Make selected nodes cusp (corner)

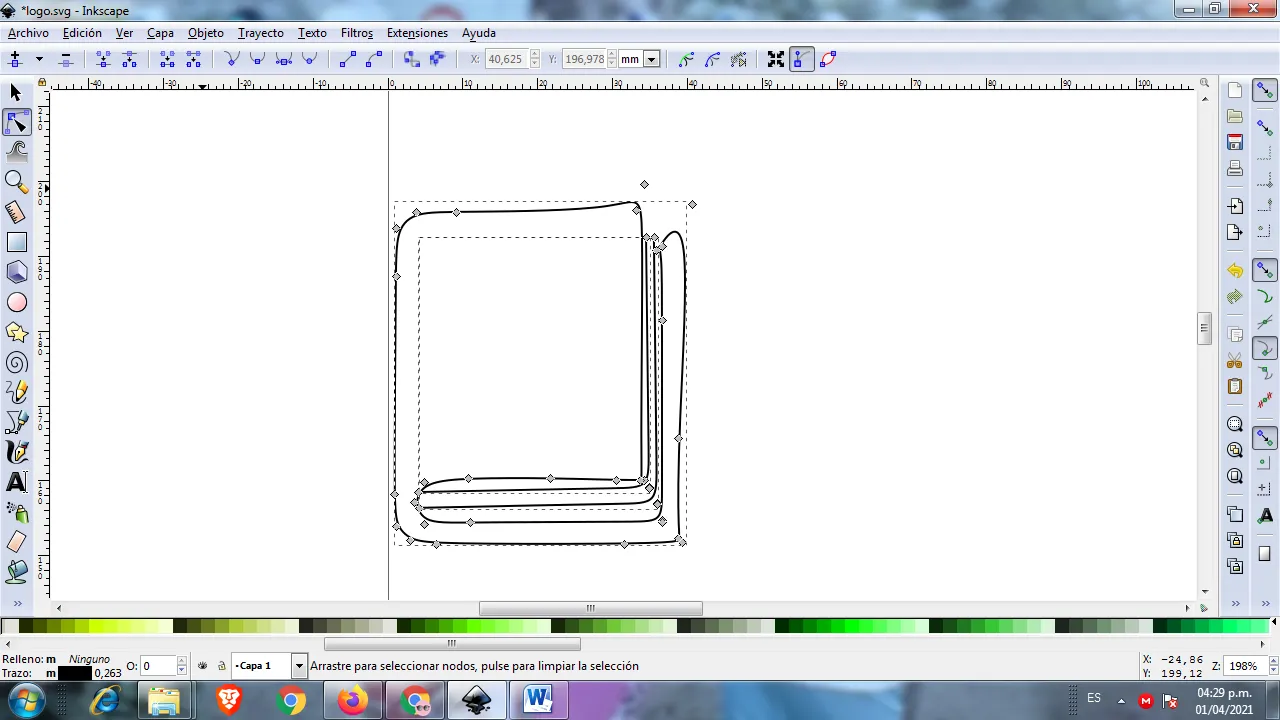coord(231,59)
